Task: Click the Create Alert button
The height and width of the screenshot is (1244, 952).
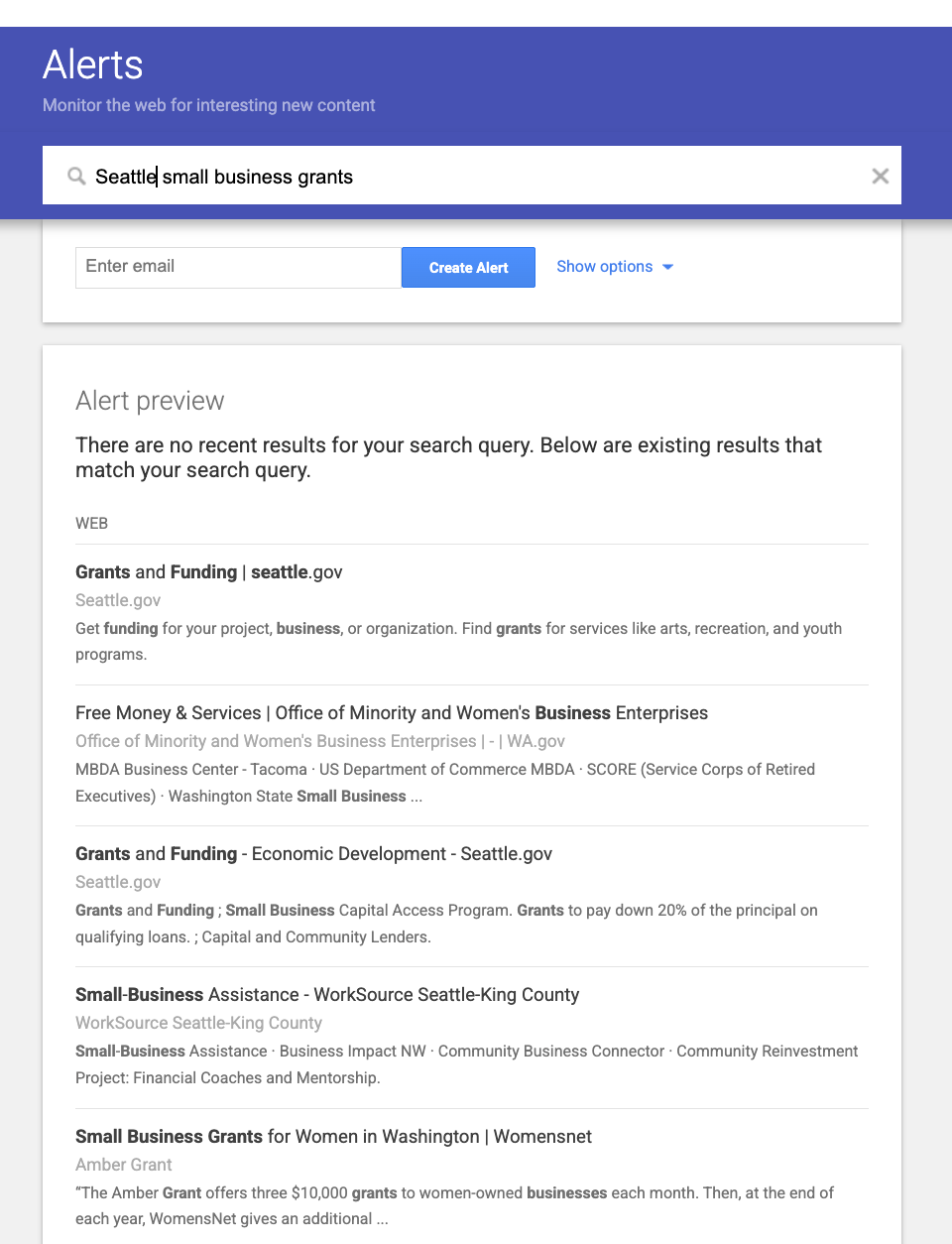Action: [x=468, y=268]
